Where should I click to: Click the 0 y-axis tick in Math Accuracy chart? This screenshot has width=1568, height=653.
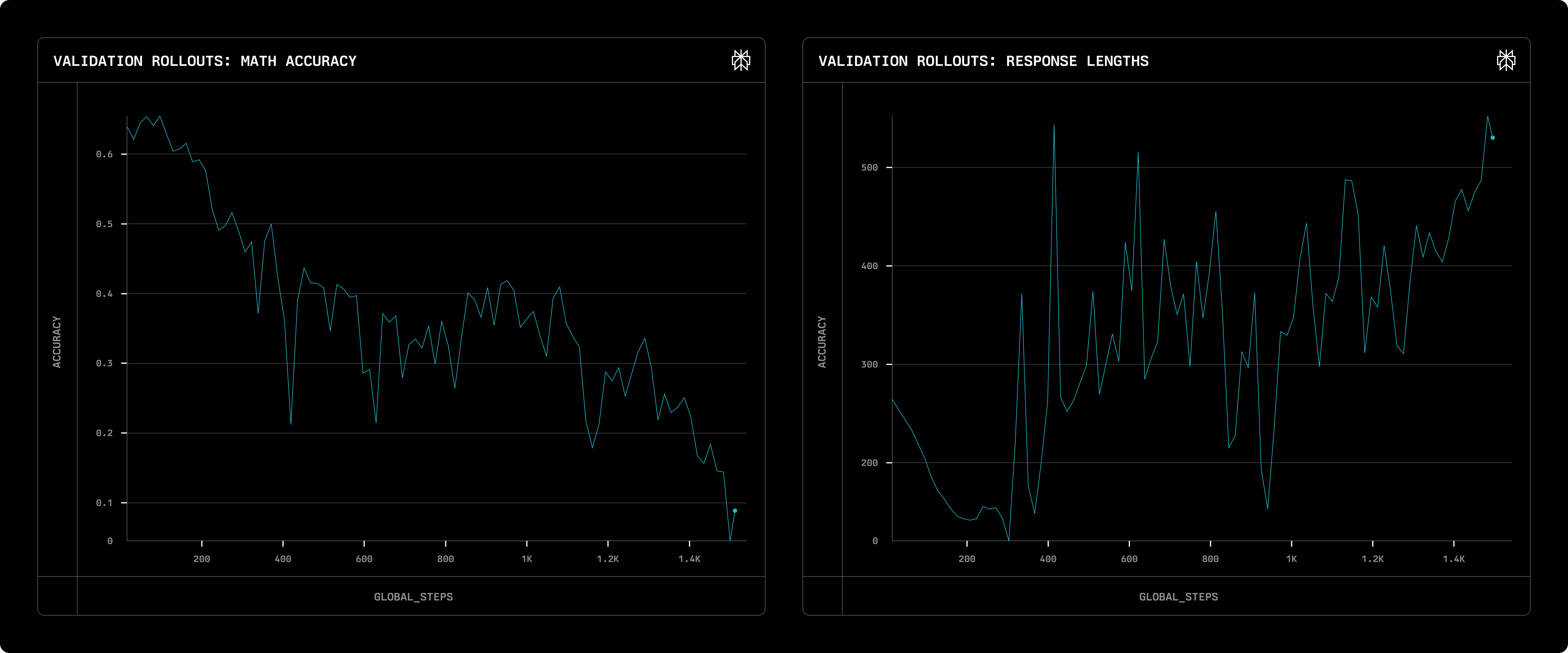pos(110,541)
